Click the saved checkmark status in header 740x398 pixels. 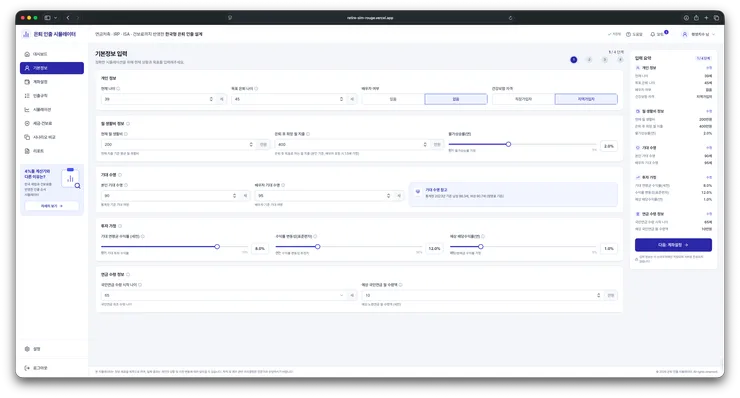click(x=614, y=34)
